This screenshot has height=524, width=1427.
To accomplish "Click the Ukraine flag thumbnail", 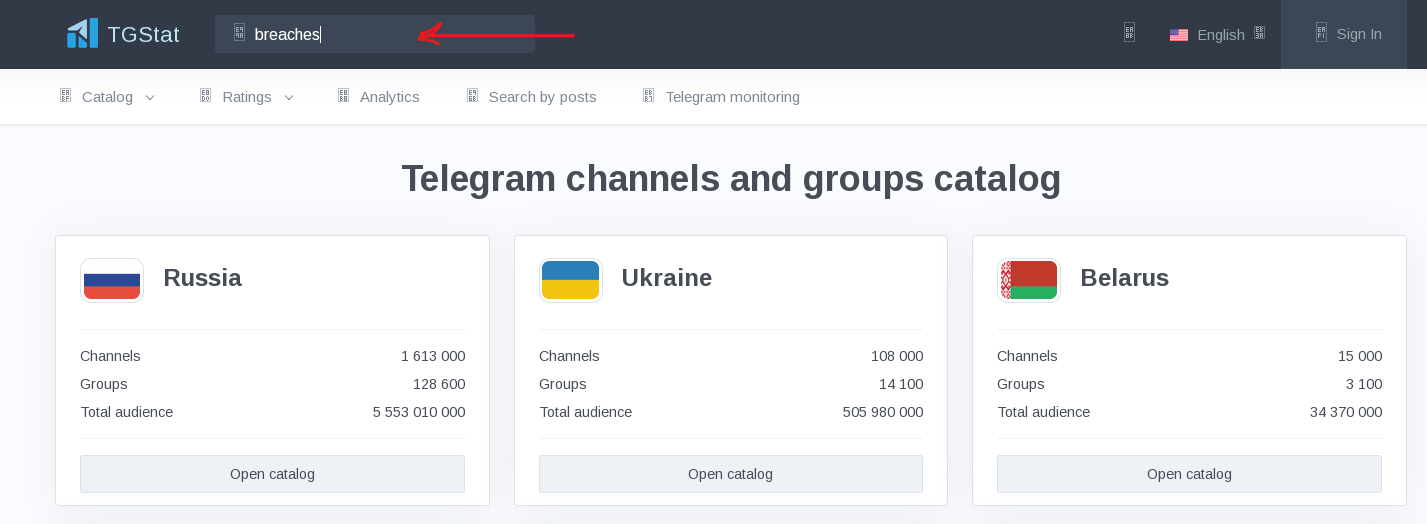I will tap(571, 280).
